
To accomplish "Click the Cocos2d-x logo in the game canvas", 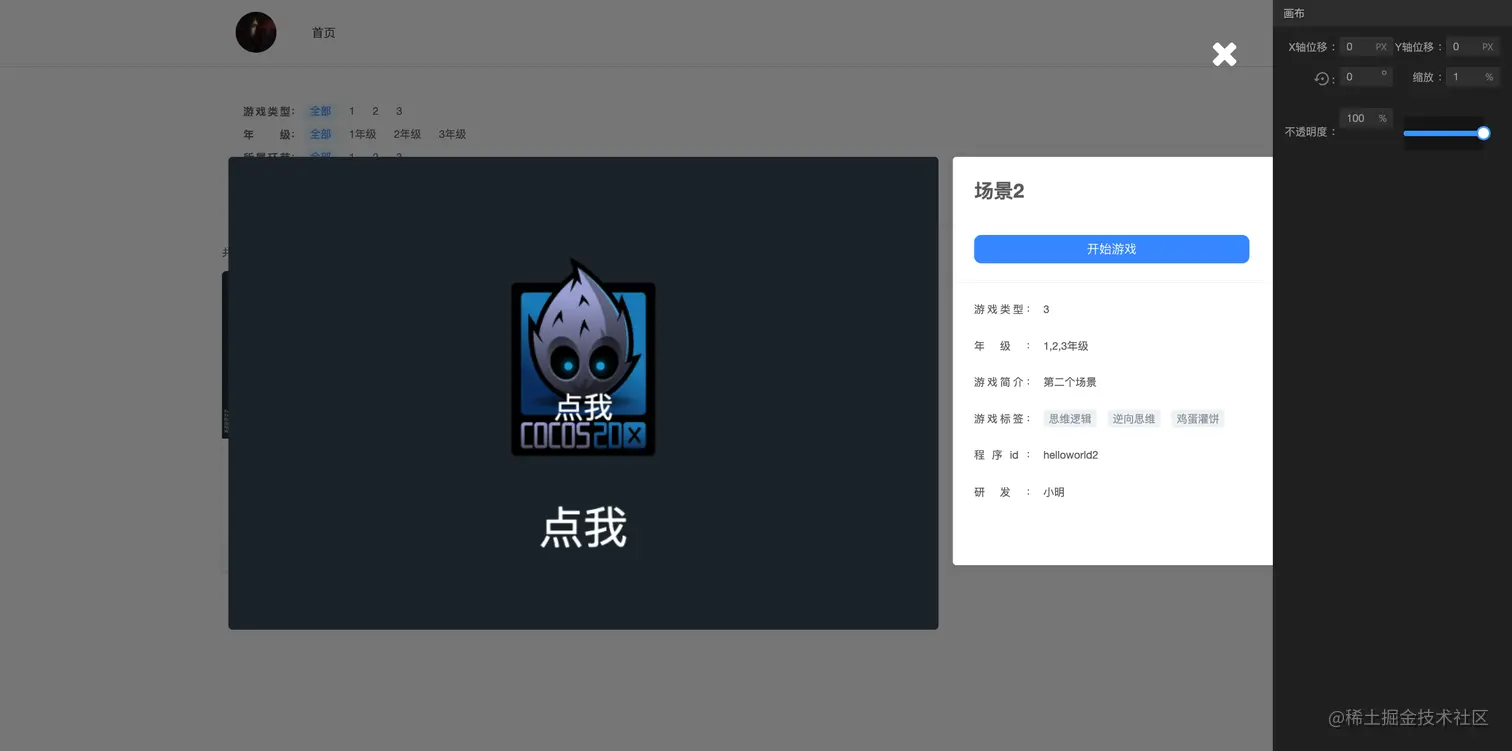I will pyautogui.click(x=583, y=358).
